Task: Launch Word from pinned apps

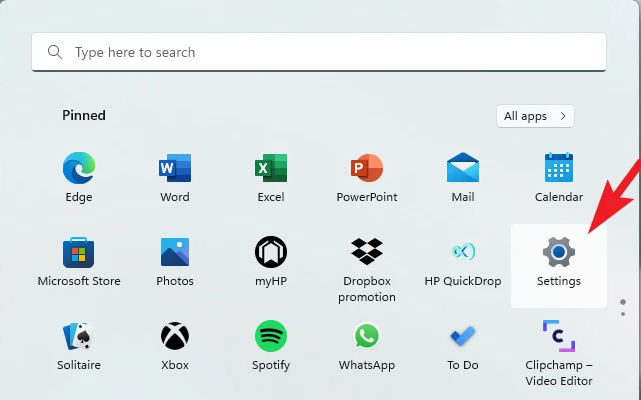Action: 175,168
